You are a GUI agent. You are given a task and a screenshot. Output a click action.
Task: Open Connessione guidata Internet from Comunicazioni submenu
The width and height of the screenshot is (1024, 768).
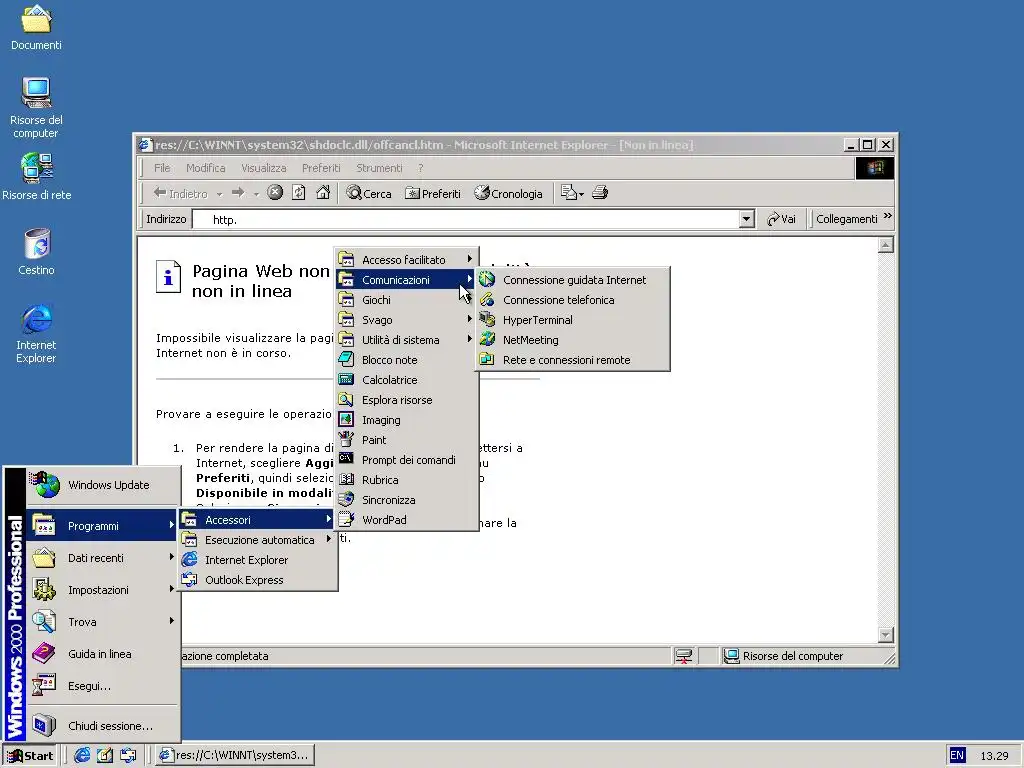tap(573, 280)
